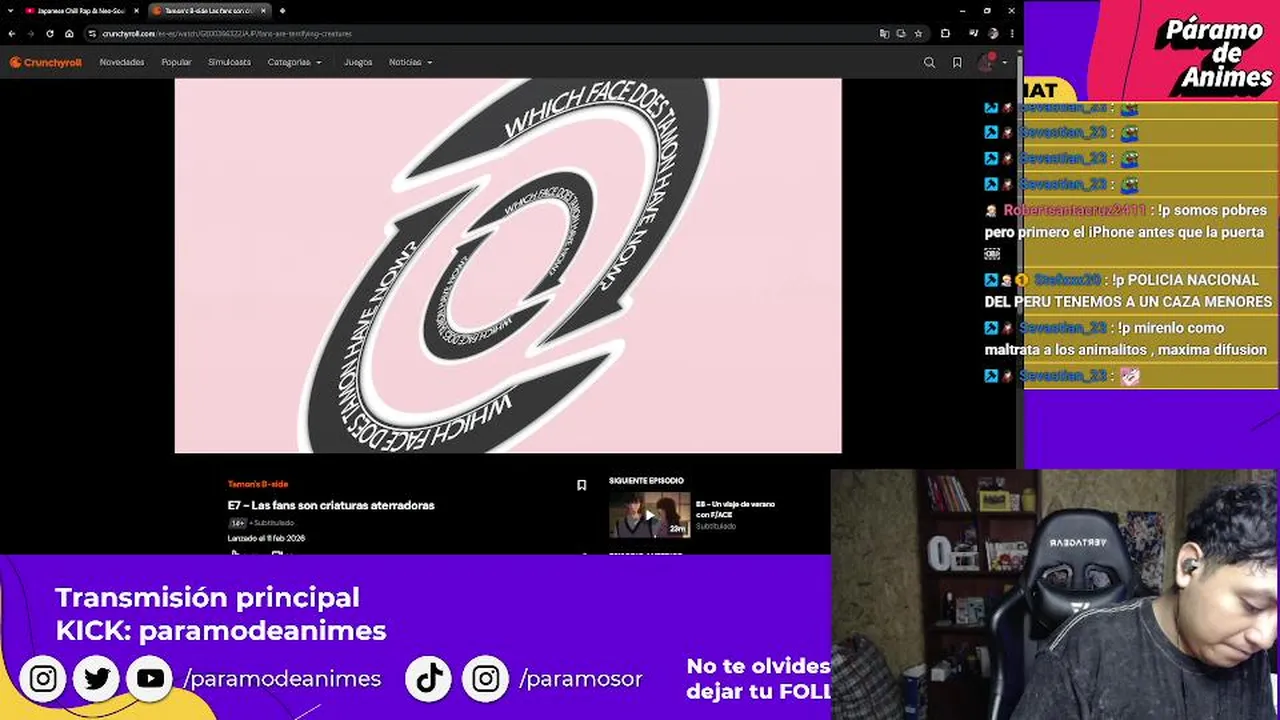Click the 'SIGUIENTE EPISODIO' heading
1280x720 pixels.
point(646,481)
